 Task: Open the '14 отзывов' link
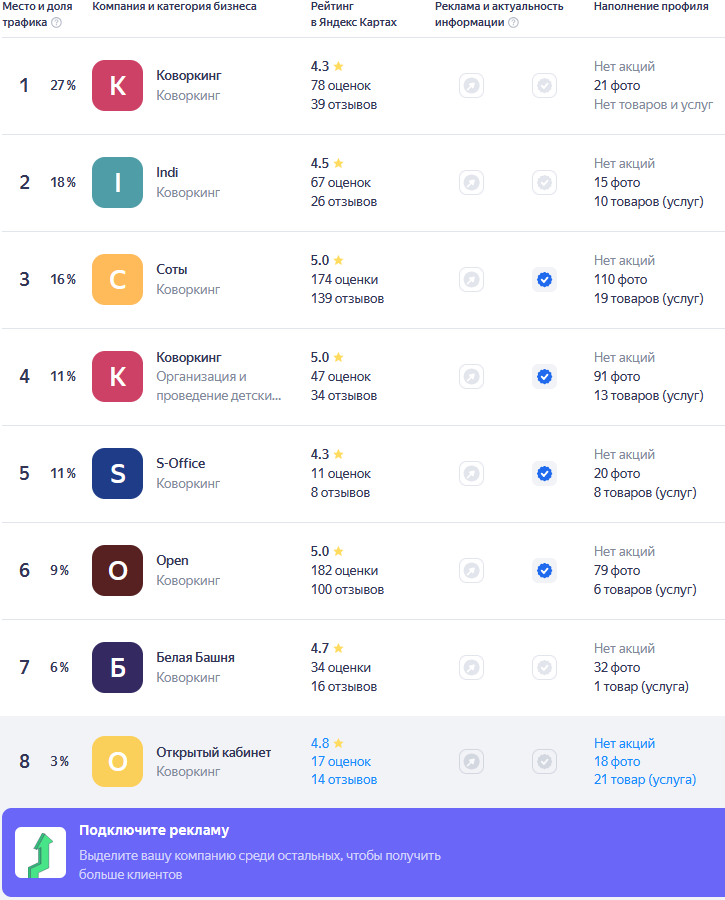(x=344, y=780)
